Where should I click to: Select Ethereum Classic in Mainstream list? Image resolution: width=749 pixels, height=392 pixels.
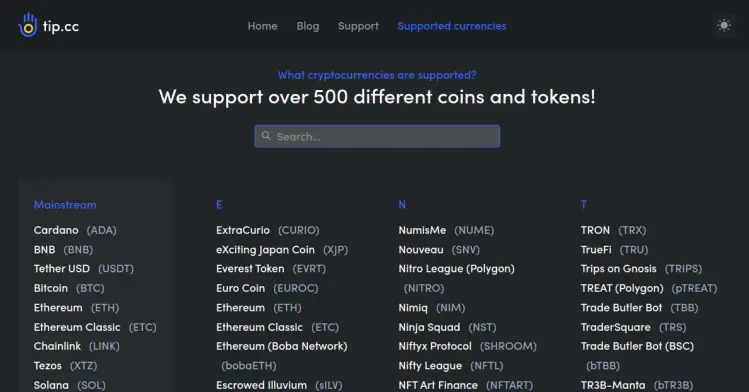pyautogui.click(x=95, y=327)
